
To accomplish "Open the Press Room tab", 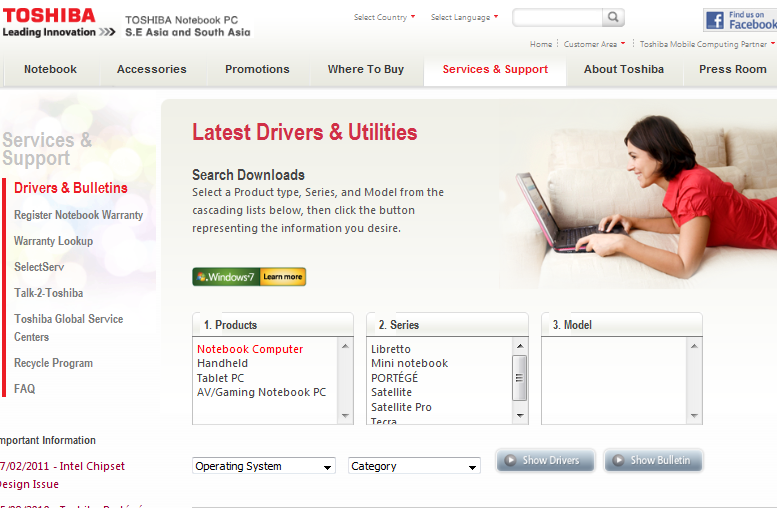I will (732, 69).
